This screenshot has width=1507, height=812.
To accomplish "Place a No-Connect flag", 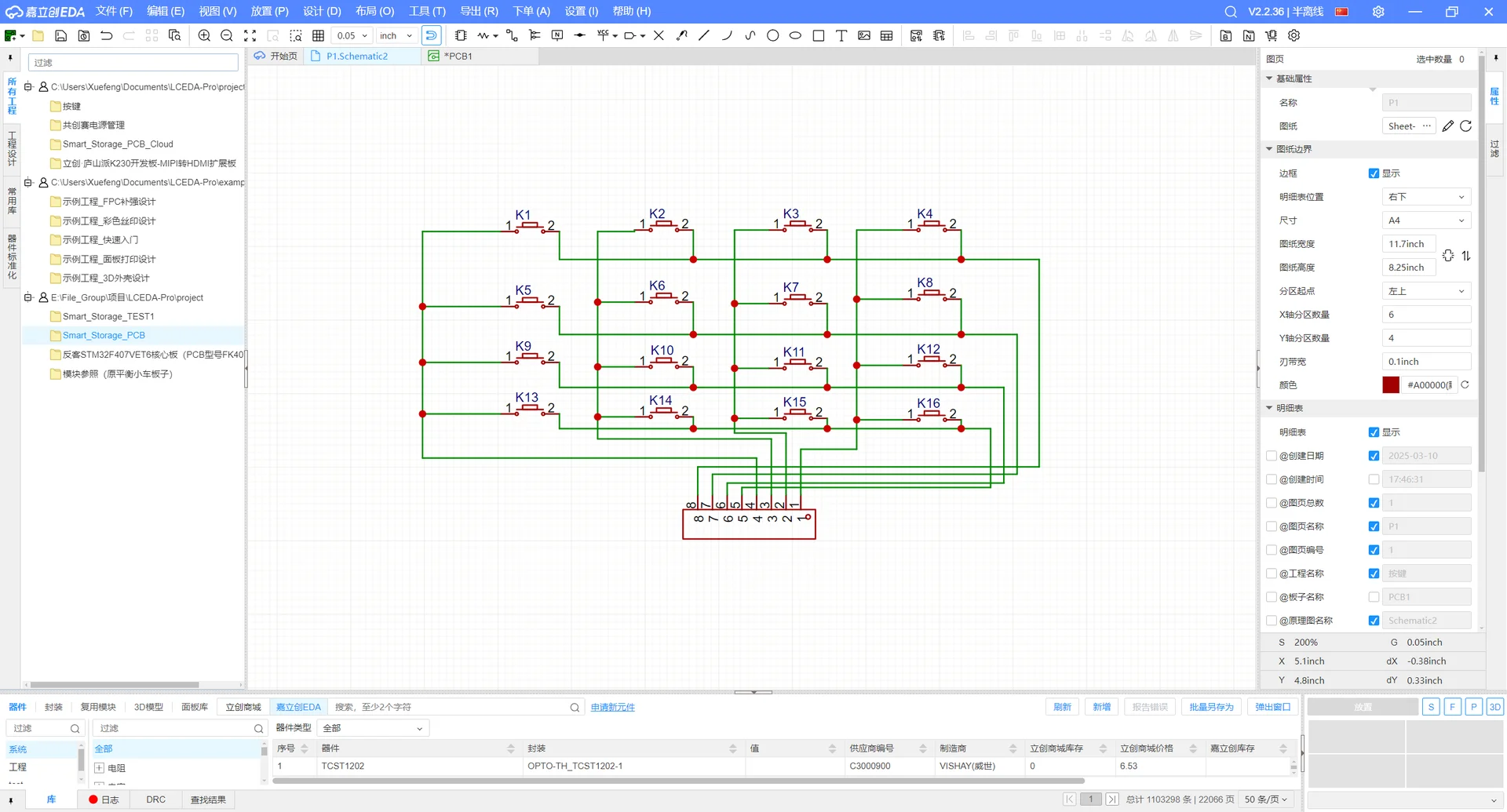I will (x=659, y=35).
